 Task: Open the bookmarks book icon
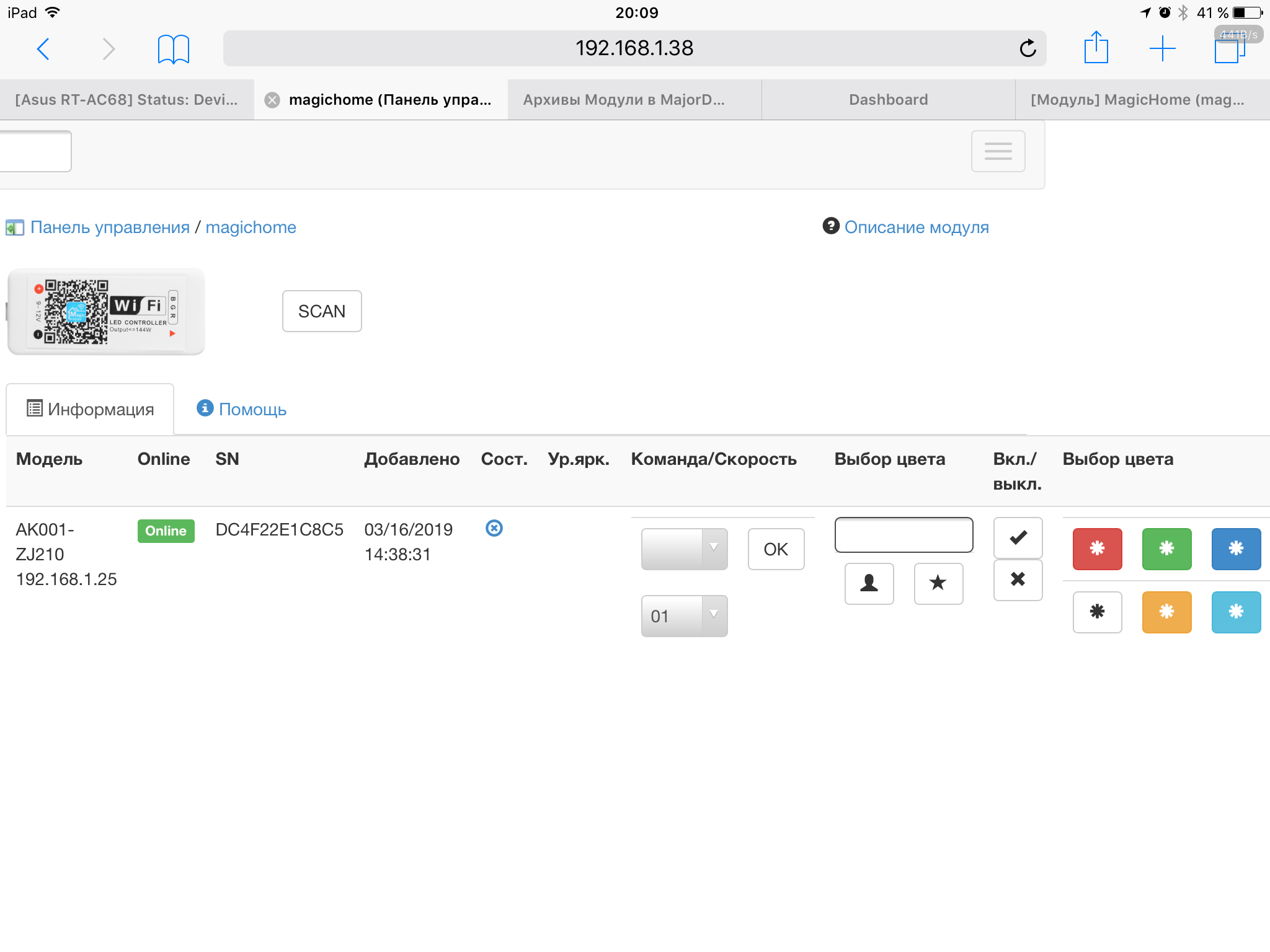pyautogui.click(x=173, y=49)
